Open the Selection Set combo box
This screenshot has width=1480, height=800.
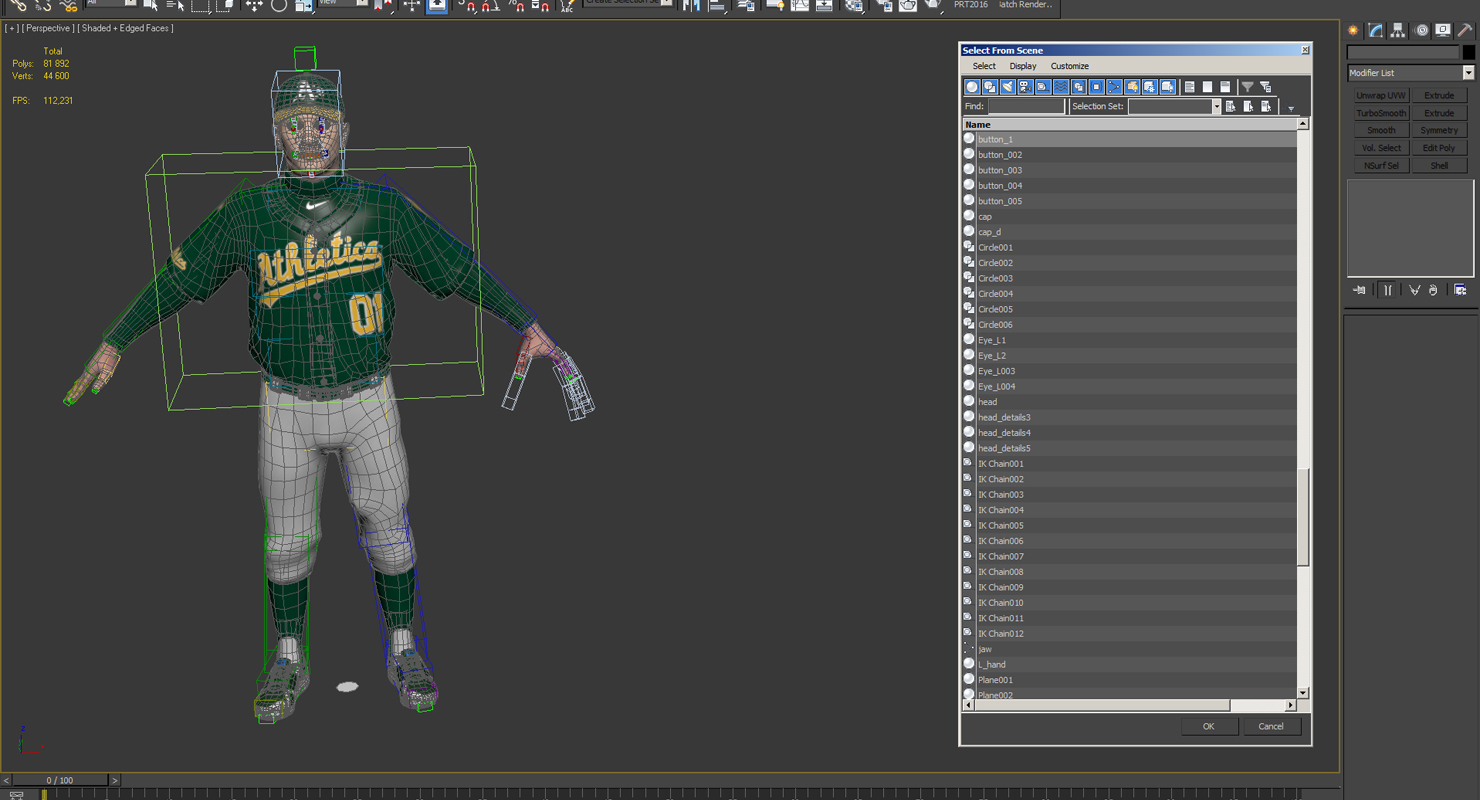[1175, 106]
